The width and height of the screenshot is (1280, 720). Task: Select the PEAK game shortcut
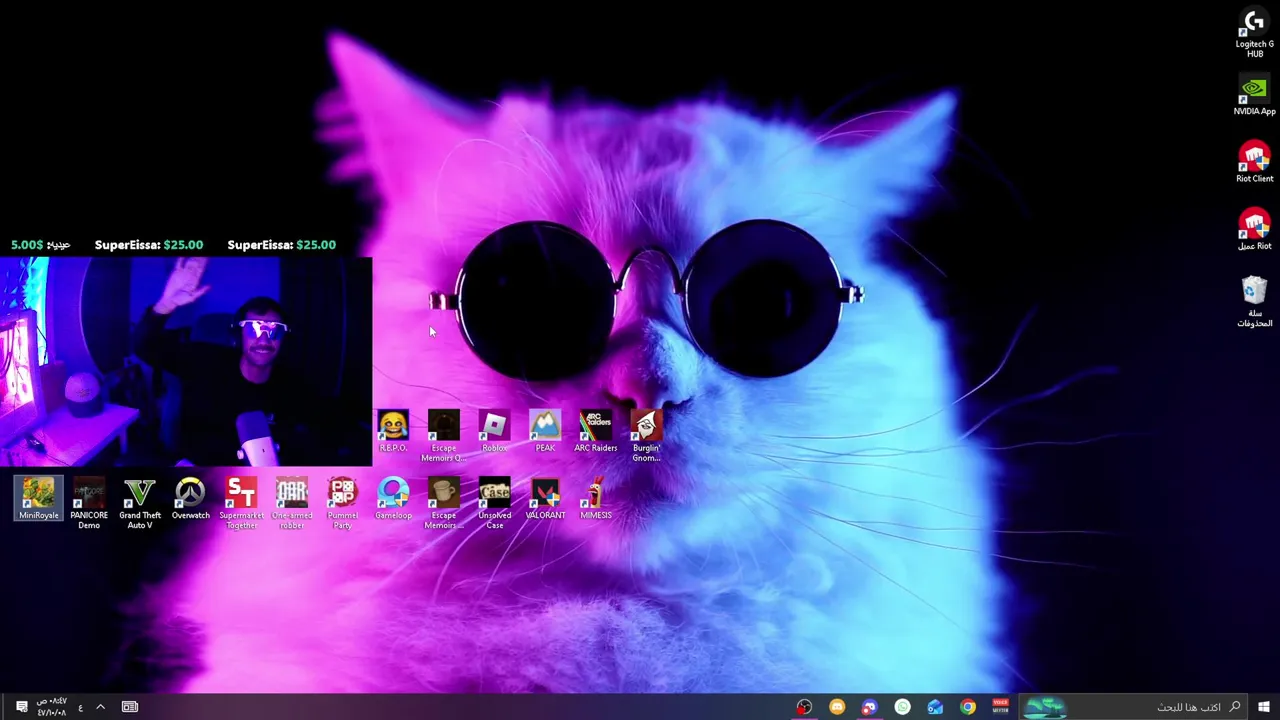coord(545,432)
